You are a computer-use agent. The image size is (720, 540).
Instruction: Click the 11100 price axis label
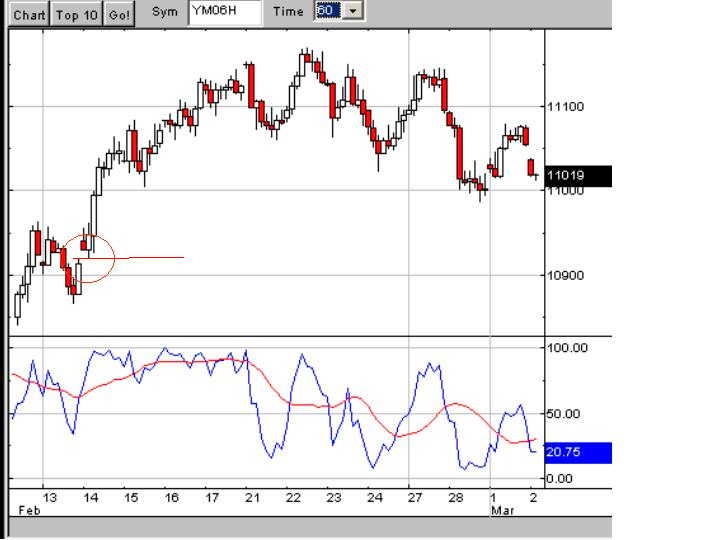click(565, 107)
